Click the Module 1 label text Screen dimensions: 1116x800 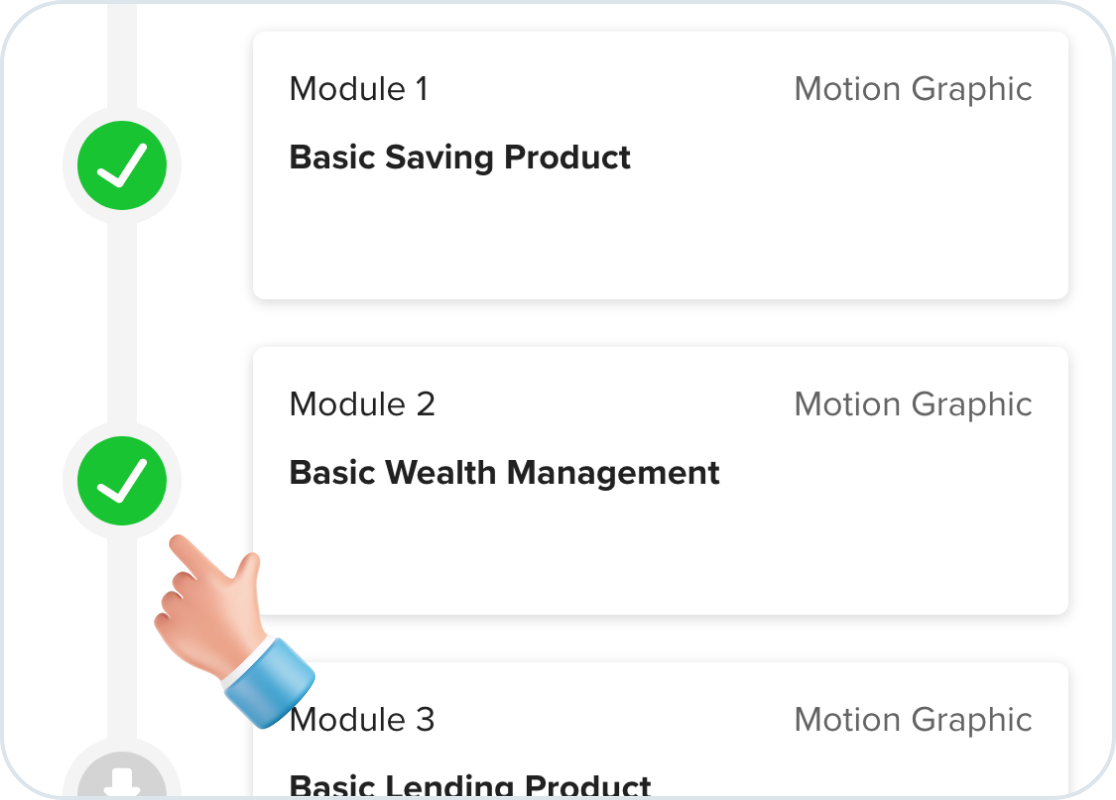tap(359, 89)
